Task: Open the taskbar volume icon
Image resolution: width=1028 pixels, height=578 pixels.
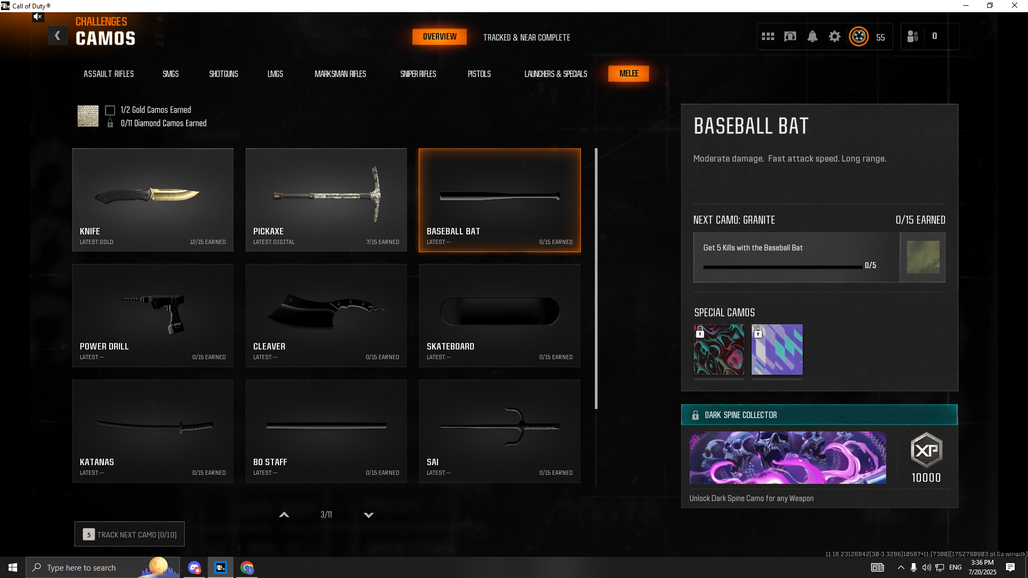Action: point(926,568)
